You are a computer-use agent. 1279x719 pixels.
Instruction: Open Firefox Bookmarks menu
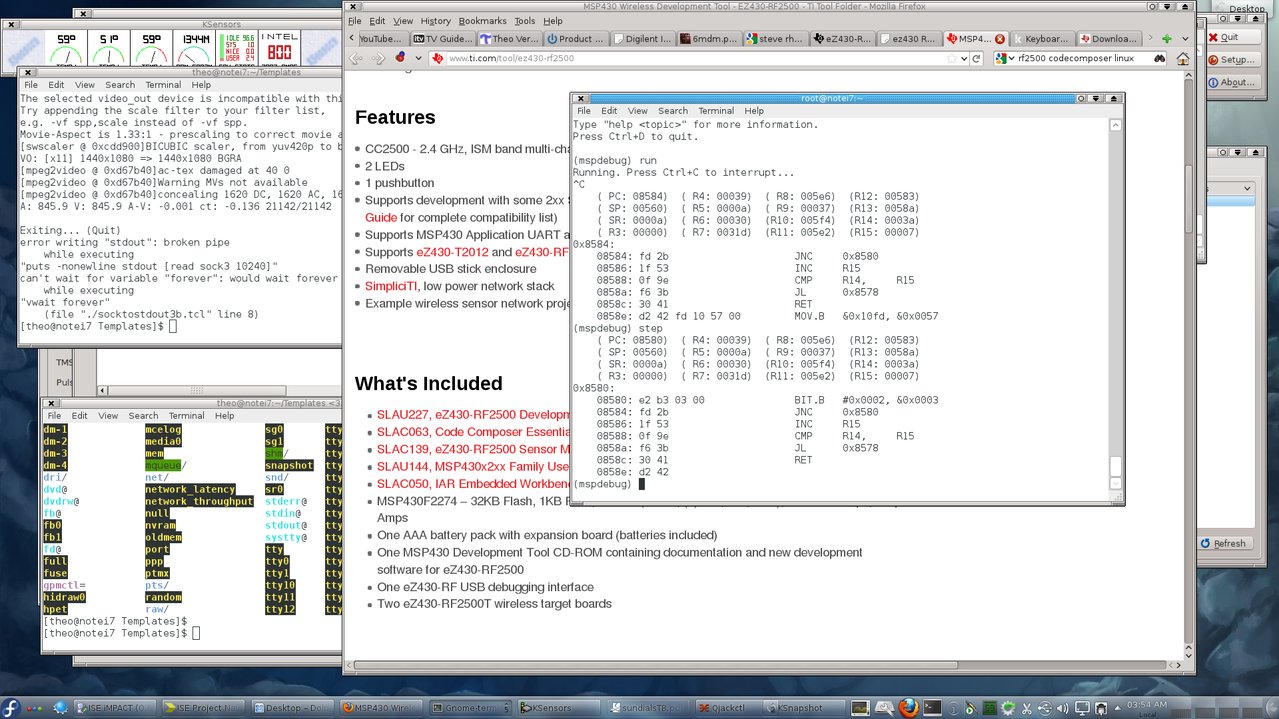[483, 20]
